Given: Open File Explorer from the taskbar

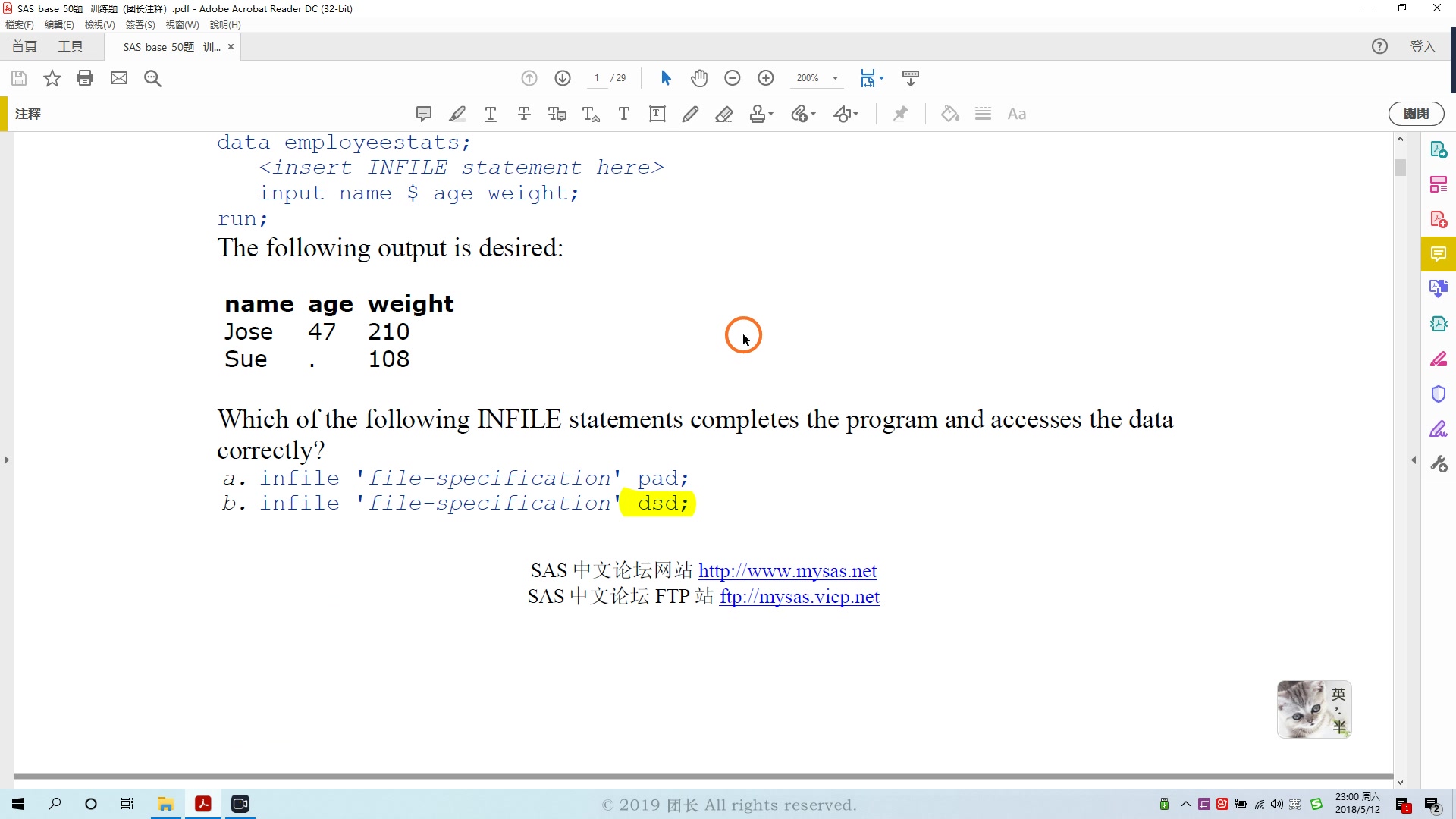Looking at the screenshot, I should point(165,804).
